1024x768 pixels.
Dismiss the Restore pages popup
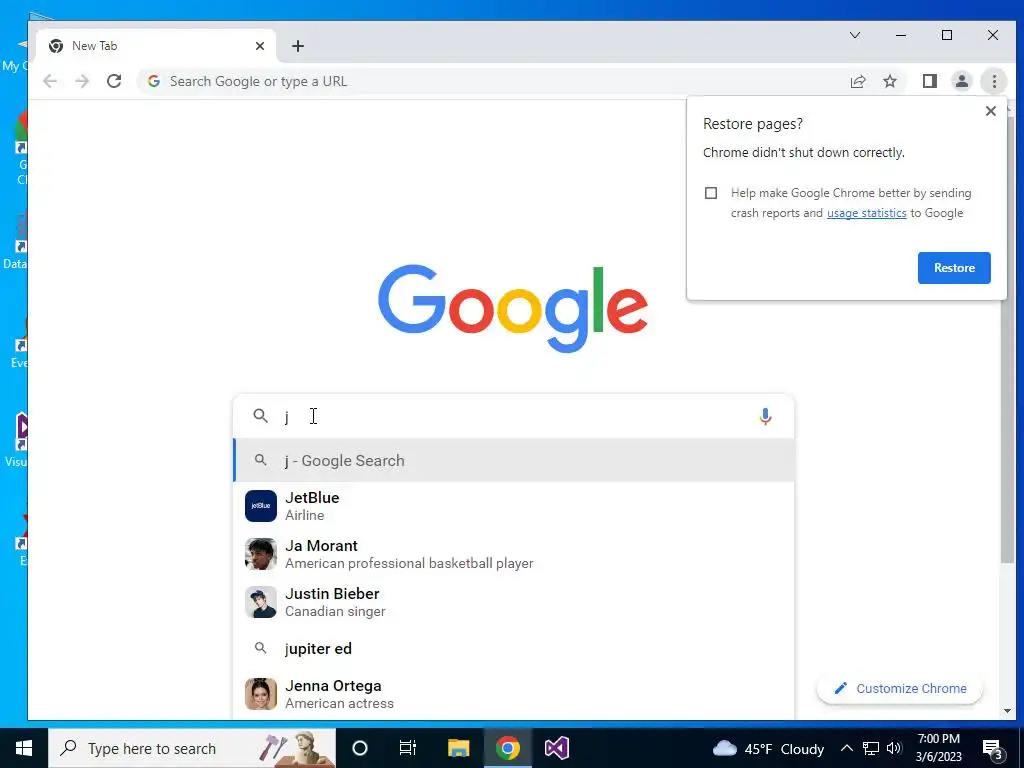pos(991,111)
